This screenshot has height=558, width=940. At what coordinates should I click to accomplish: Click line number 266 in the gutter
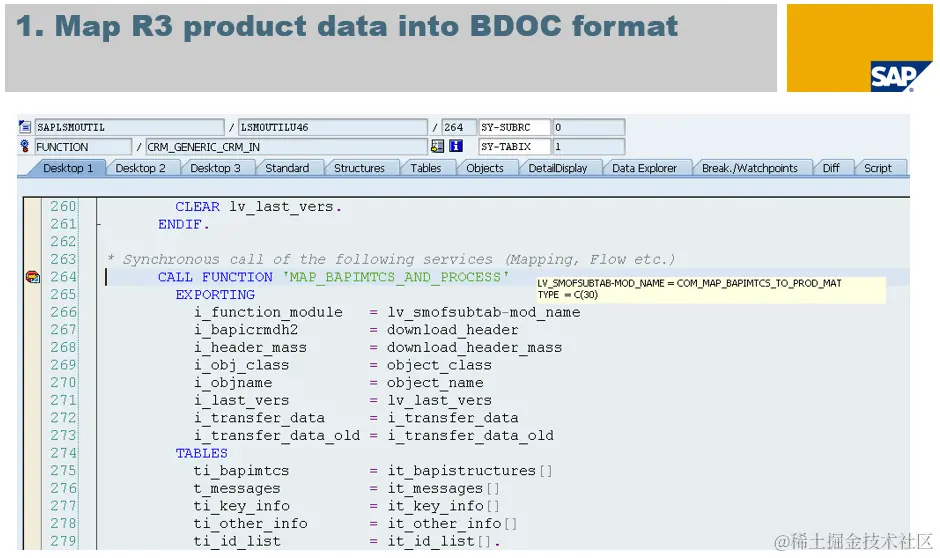(x=63, y=312)
